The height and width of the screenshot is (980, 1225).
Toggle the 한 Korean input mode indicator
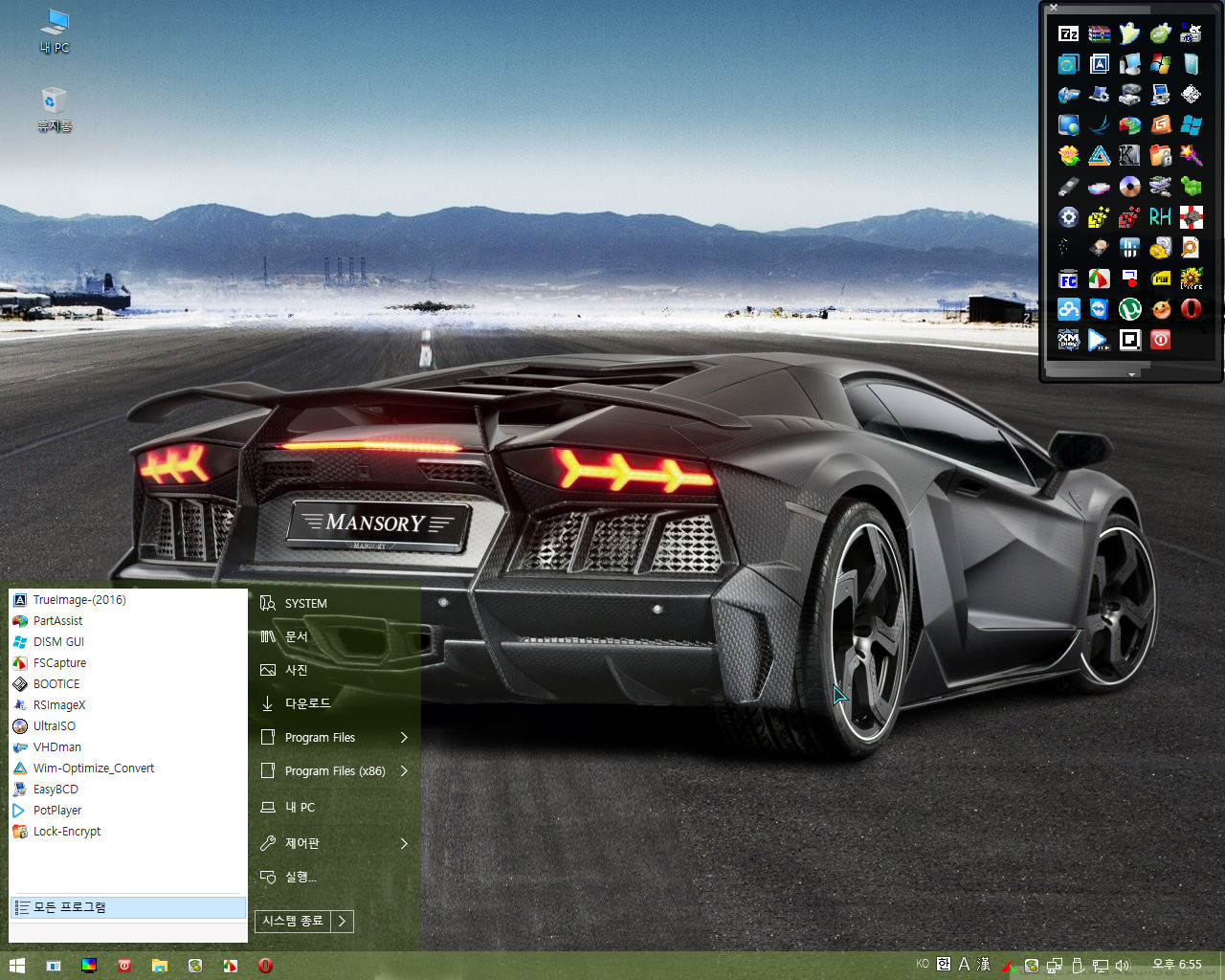(x=944, y=965)
